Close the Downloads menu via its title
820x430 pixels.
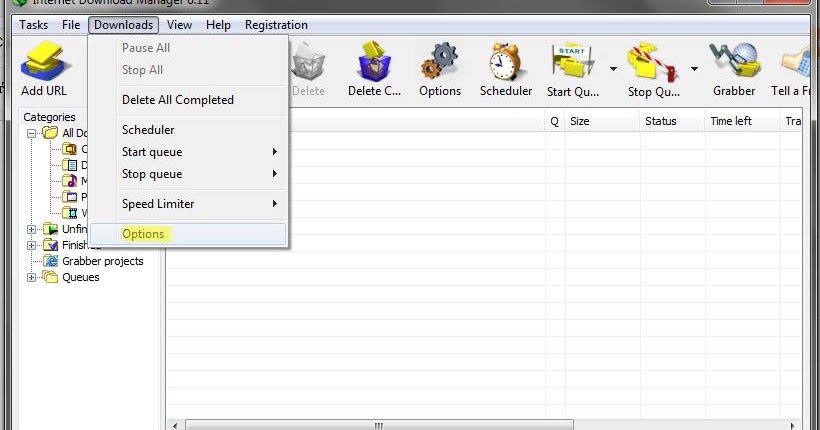click(x=123, y=25)
